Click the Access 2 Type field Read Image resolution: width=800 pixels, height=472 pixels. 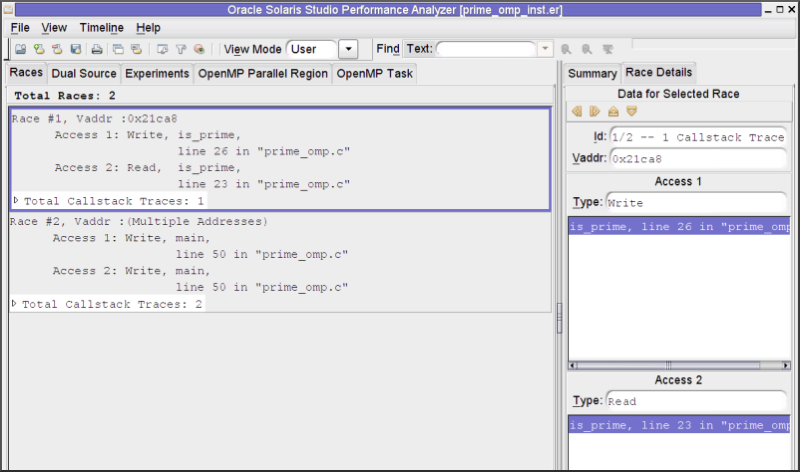[696, 401]
